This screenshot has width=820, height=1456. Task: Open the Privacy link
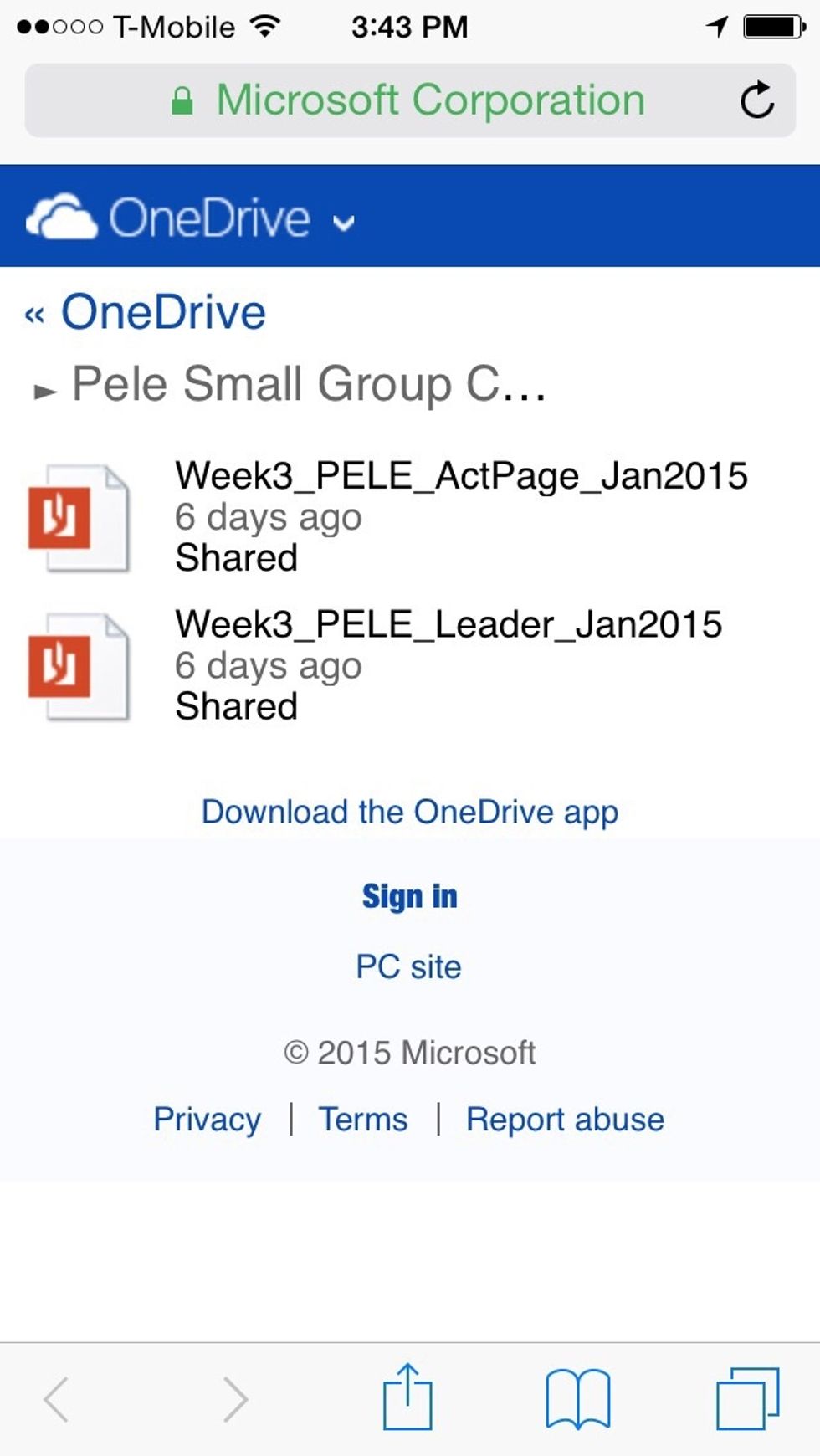pos(207,1120)
